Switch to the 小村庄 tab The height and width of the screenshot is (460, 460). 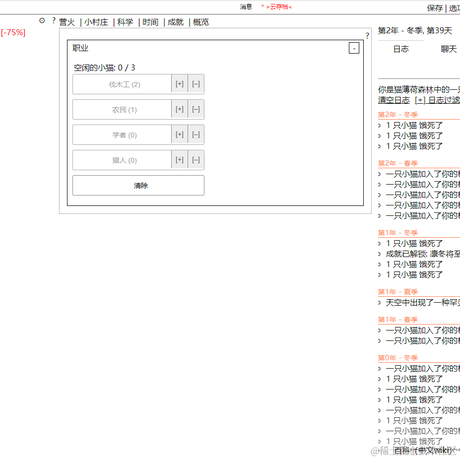coord(96,22)
